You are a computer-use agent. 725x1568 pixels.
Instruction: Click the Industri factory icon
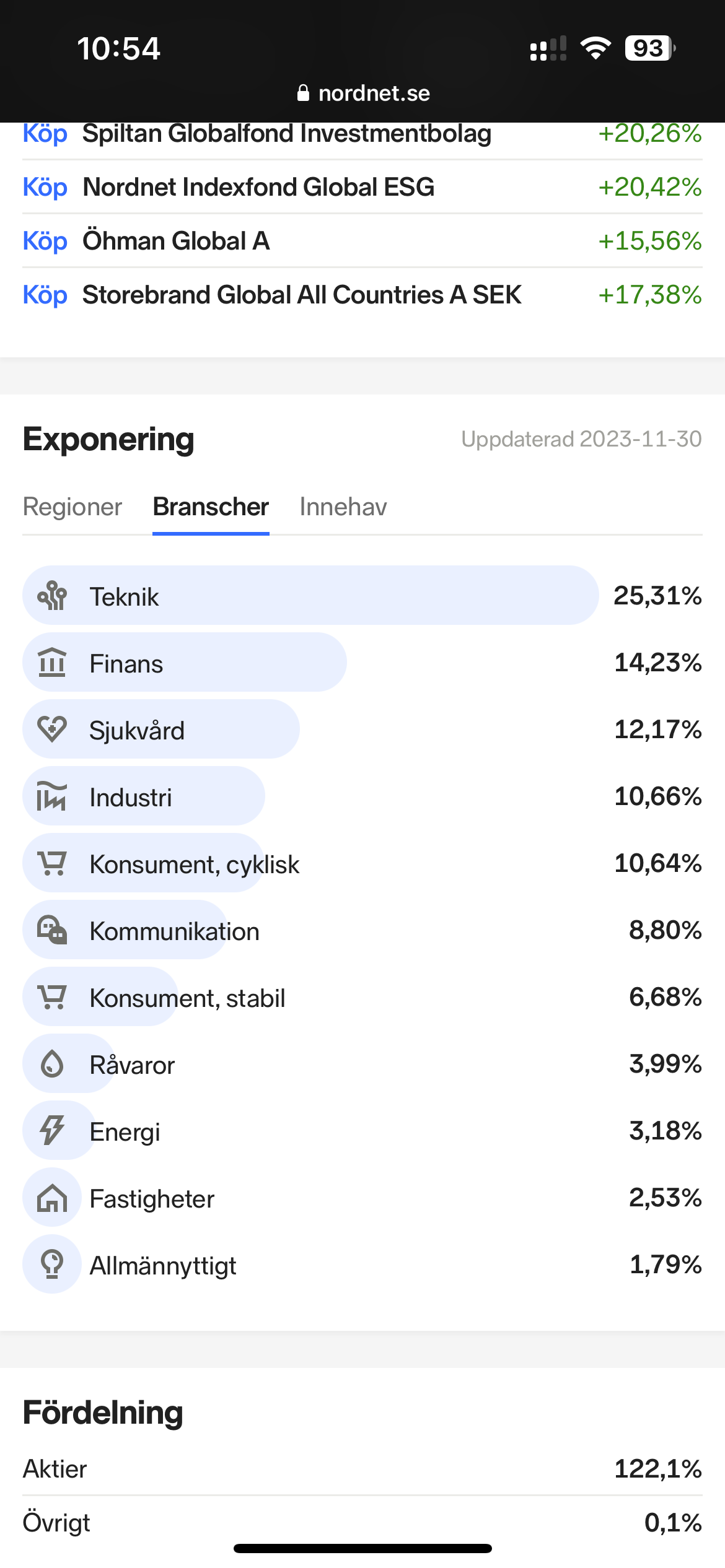[x=52, y=796]
